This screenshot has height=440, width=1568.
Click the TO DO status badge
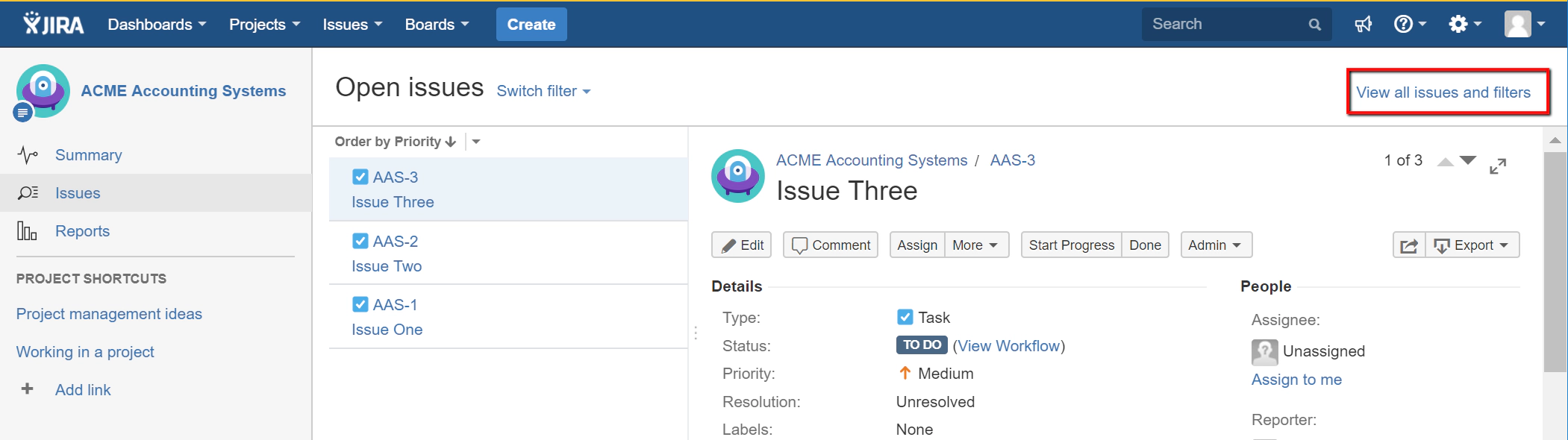click(x=922, y=345)
